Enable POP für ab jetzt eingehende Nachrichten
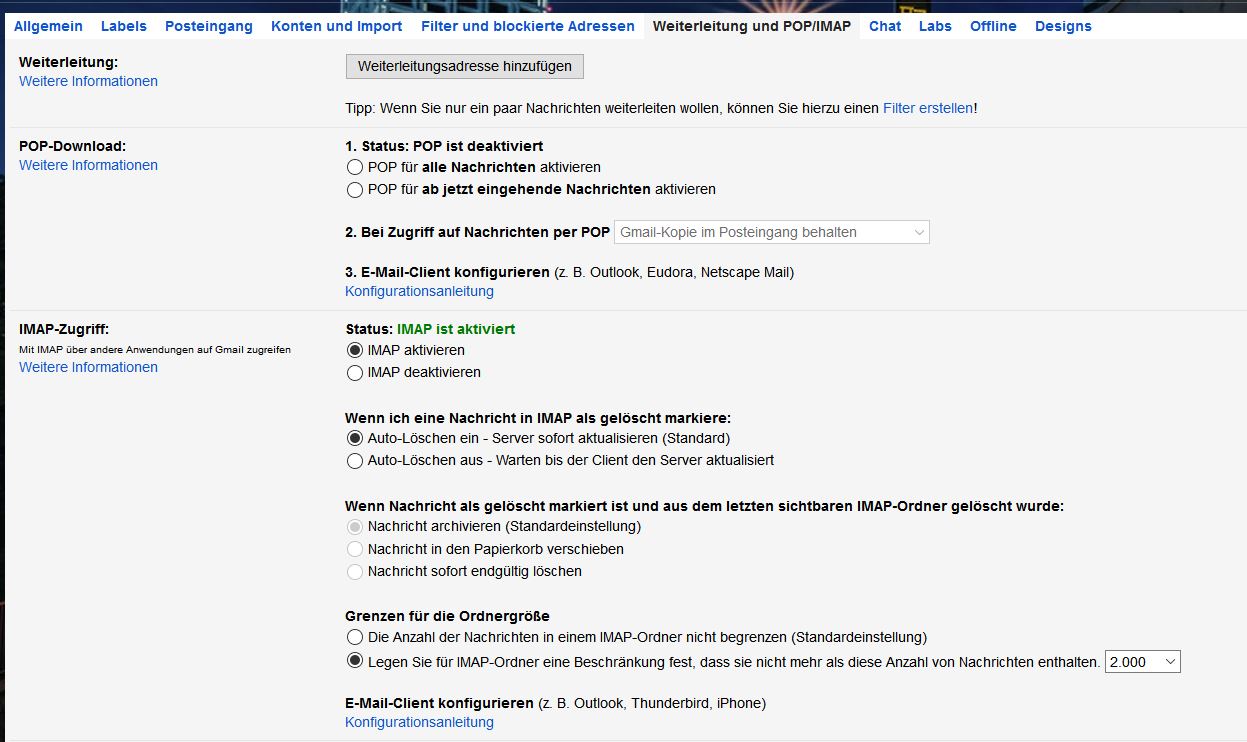 coord(354,189)
